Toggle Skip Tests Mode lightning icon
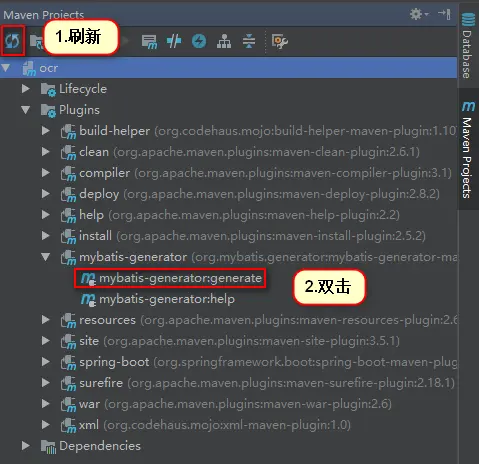 point(199,41)
